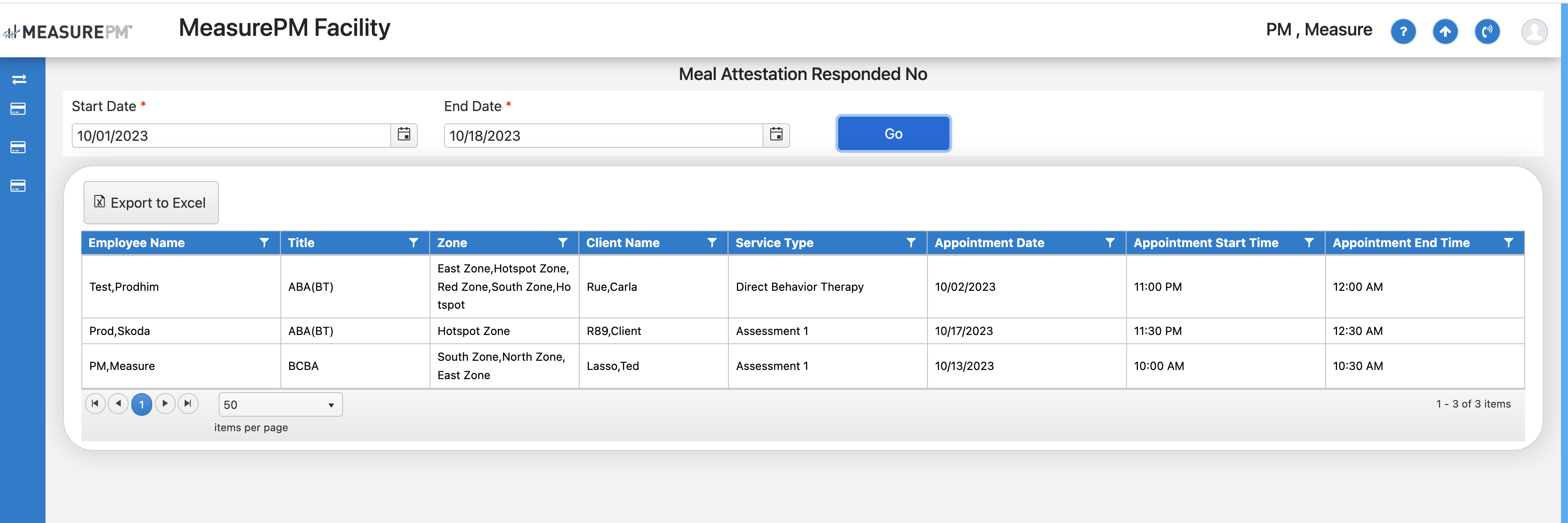The width and height of the screenshot is (1568, 523).
Task: Go to the last page
Action: pyautogui.click(x=188, y=404)
